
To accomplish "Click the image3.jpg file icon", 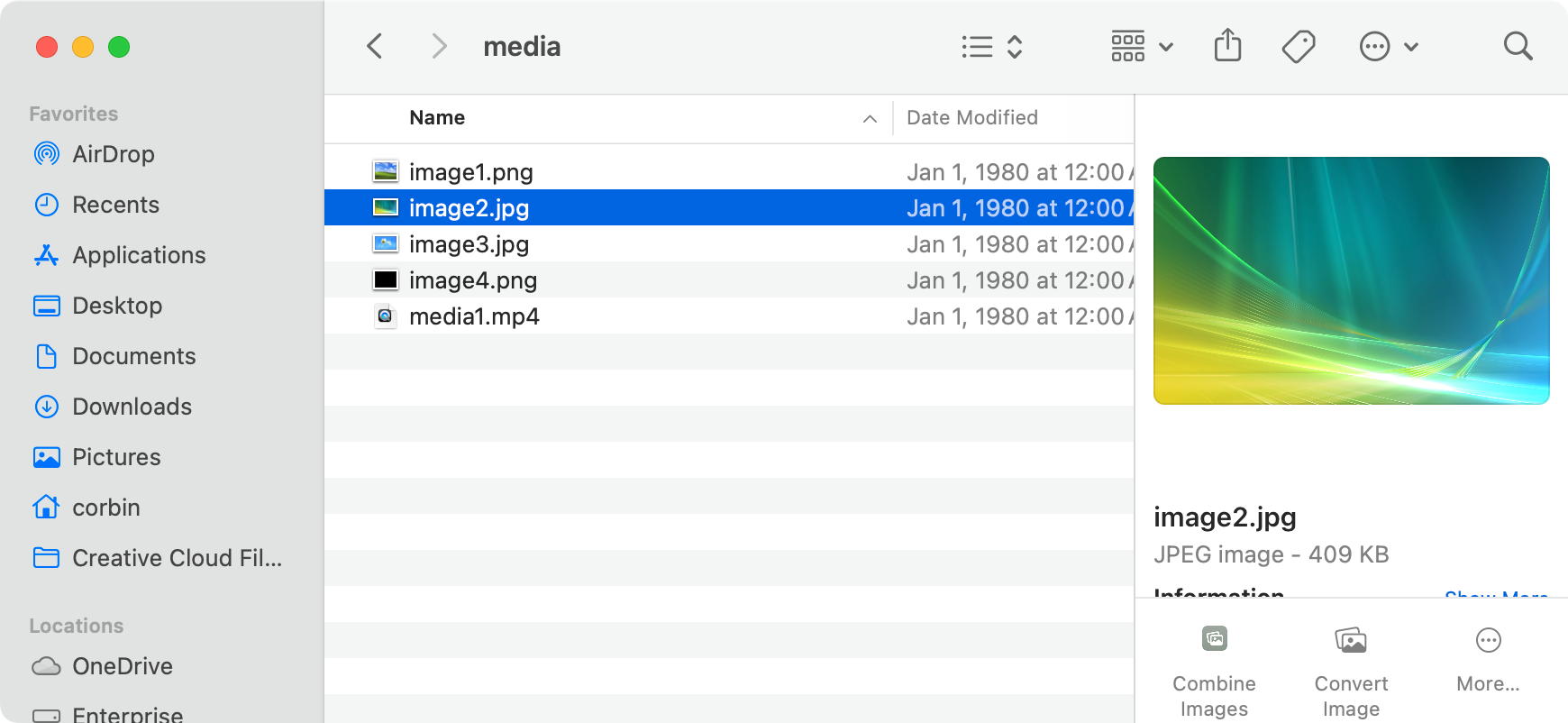I will click(386, 243).
